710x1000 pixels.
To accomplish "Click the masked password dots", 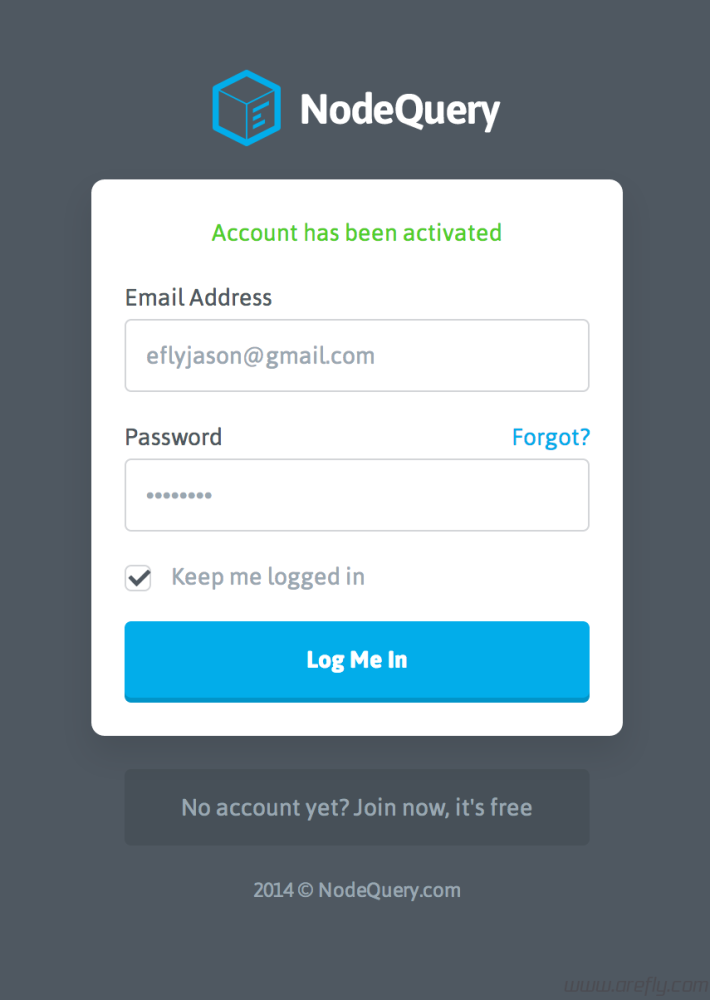I will click(x=179, y=495).
